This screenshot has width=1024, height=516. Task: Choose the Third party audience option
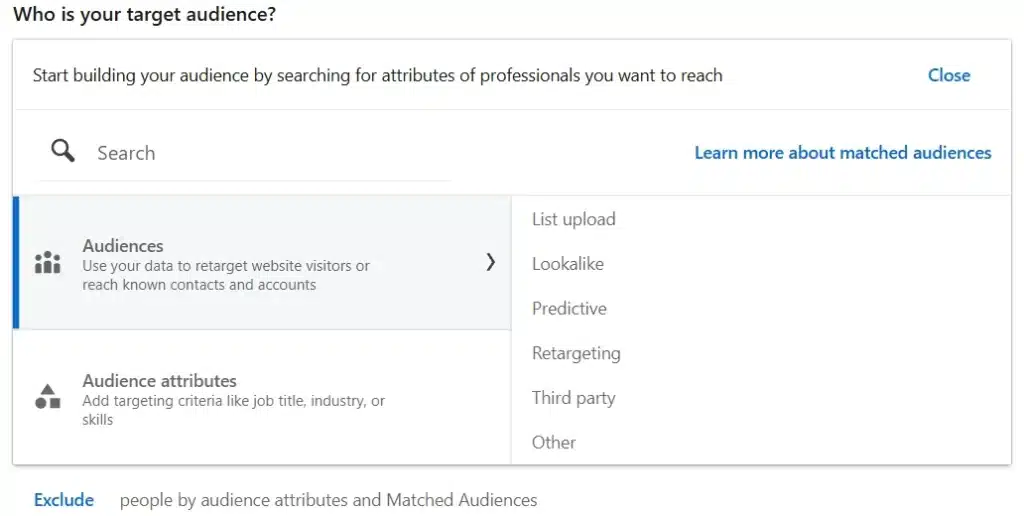pyautogui.click(x=573, y=398)
